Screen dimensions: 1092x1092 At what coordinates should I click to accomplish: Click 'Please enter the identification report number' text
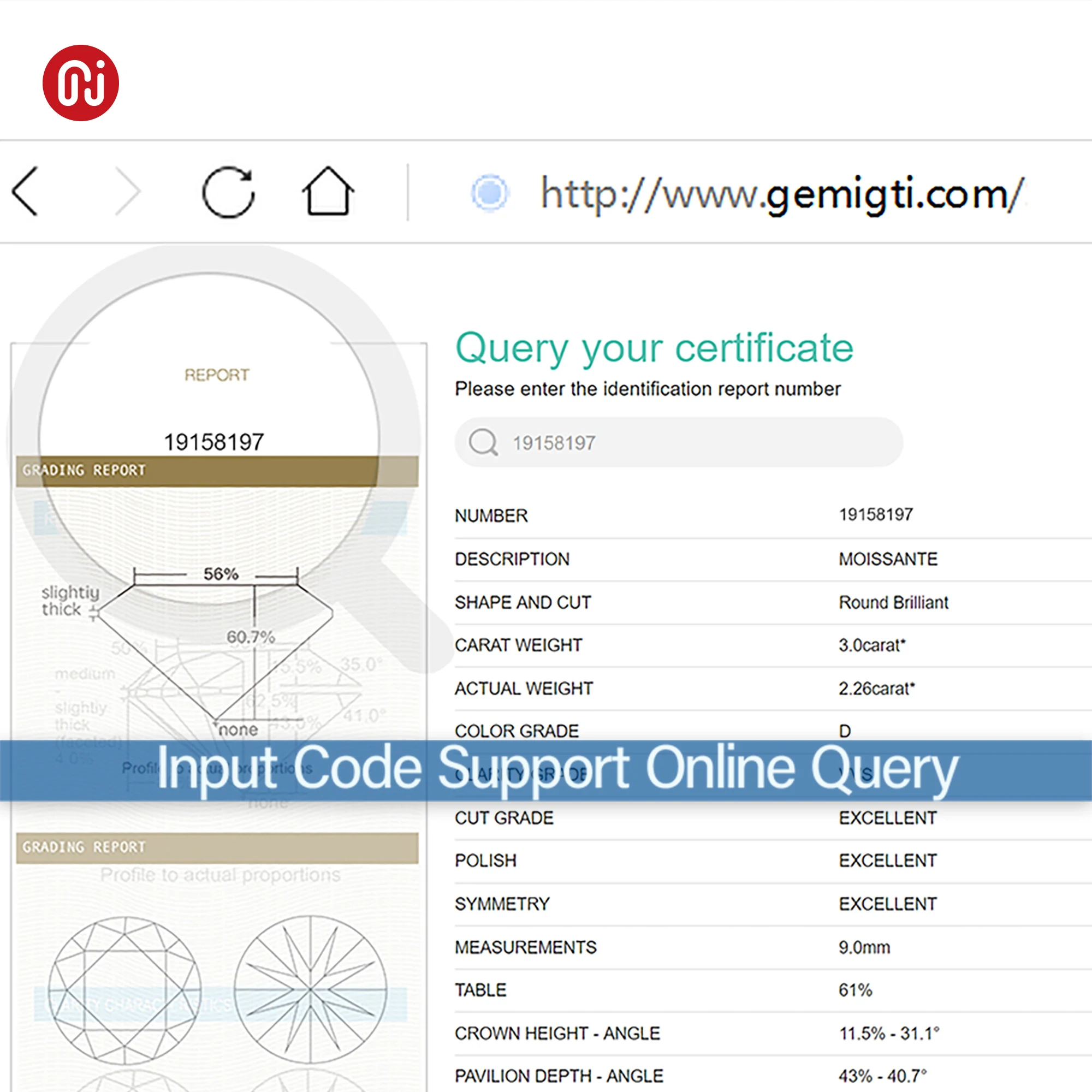tap(648, 389)
